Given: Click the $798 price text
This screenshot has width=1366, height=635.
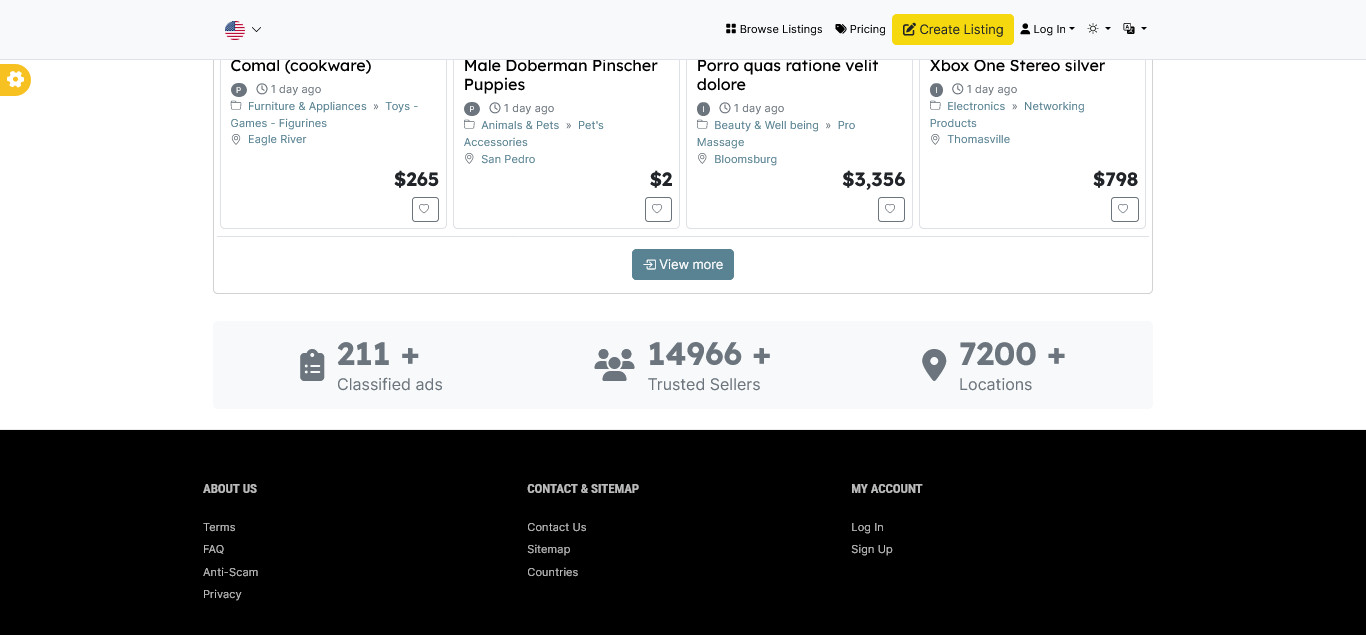Looking at the screenshot, I should click(x=1115, y=179).
